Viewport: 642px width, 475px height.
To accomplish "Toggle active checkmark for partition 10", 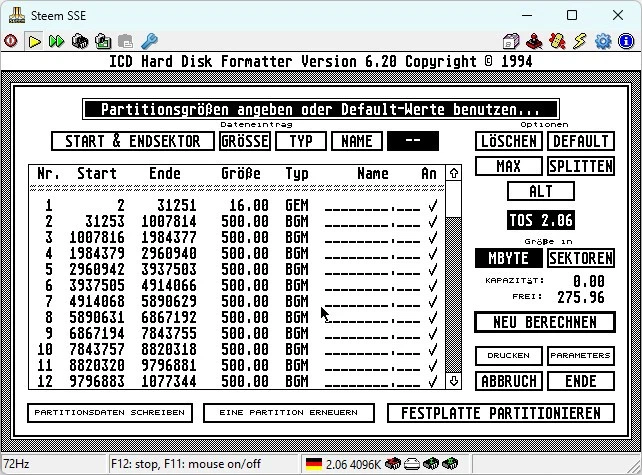I will click(432, 349).
